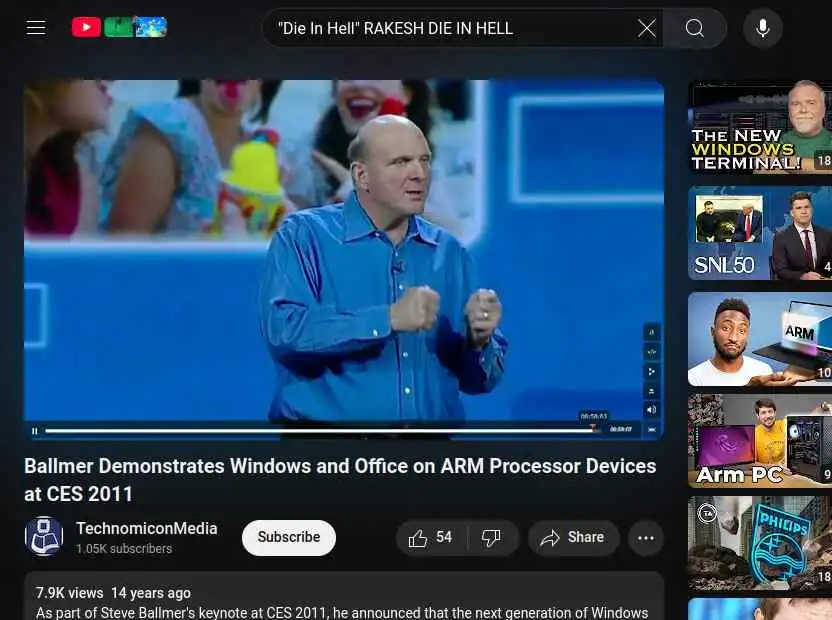Click the embed code icon inside the player

tap(652, 352)
